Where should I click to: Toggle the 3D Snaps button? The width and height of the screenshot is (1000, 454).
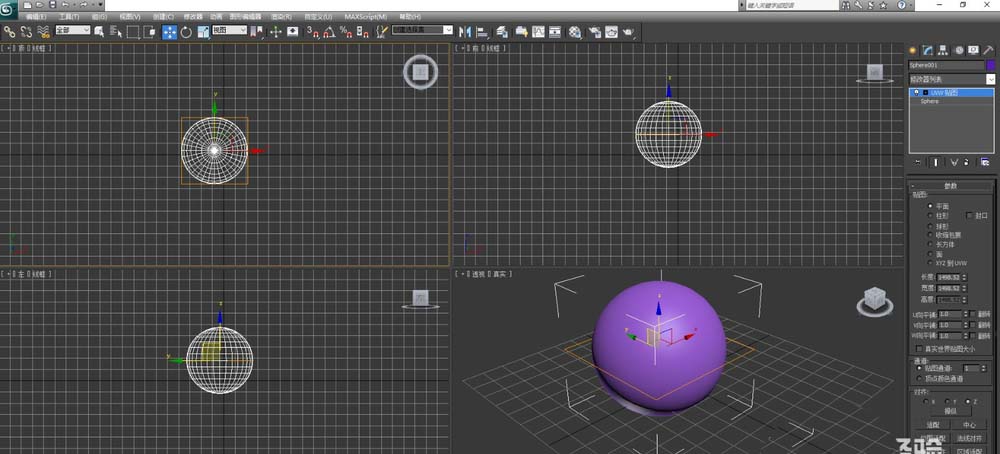pyautogui.click(x=312, y=31)
